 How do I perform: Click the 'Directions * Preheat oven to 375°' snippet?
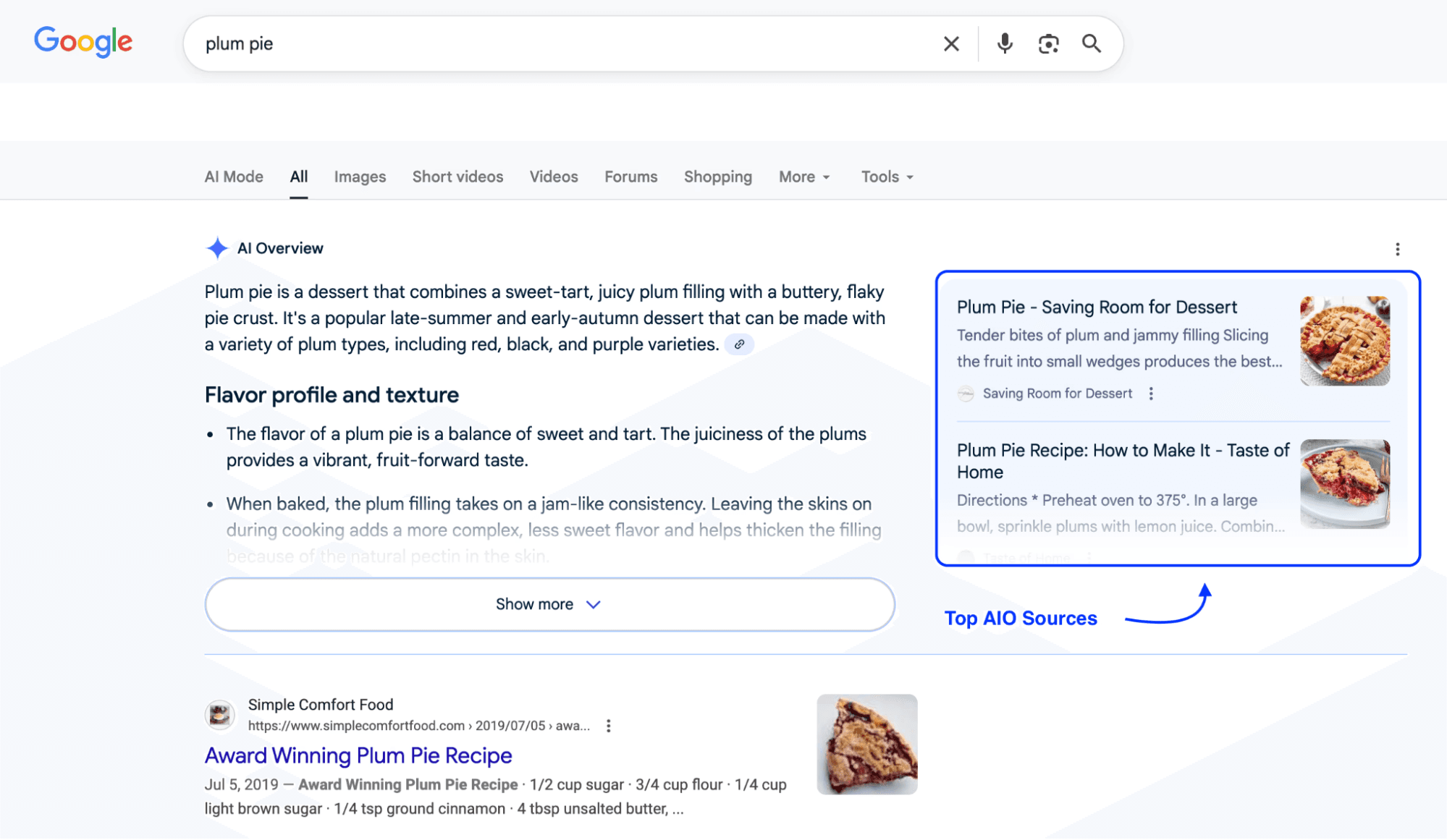pyautogui.click(x=1121, y=513)
